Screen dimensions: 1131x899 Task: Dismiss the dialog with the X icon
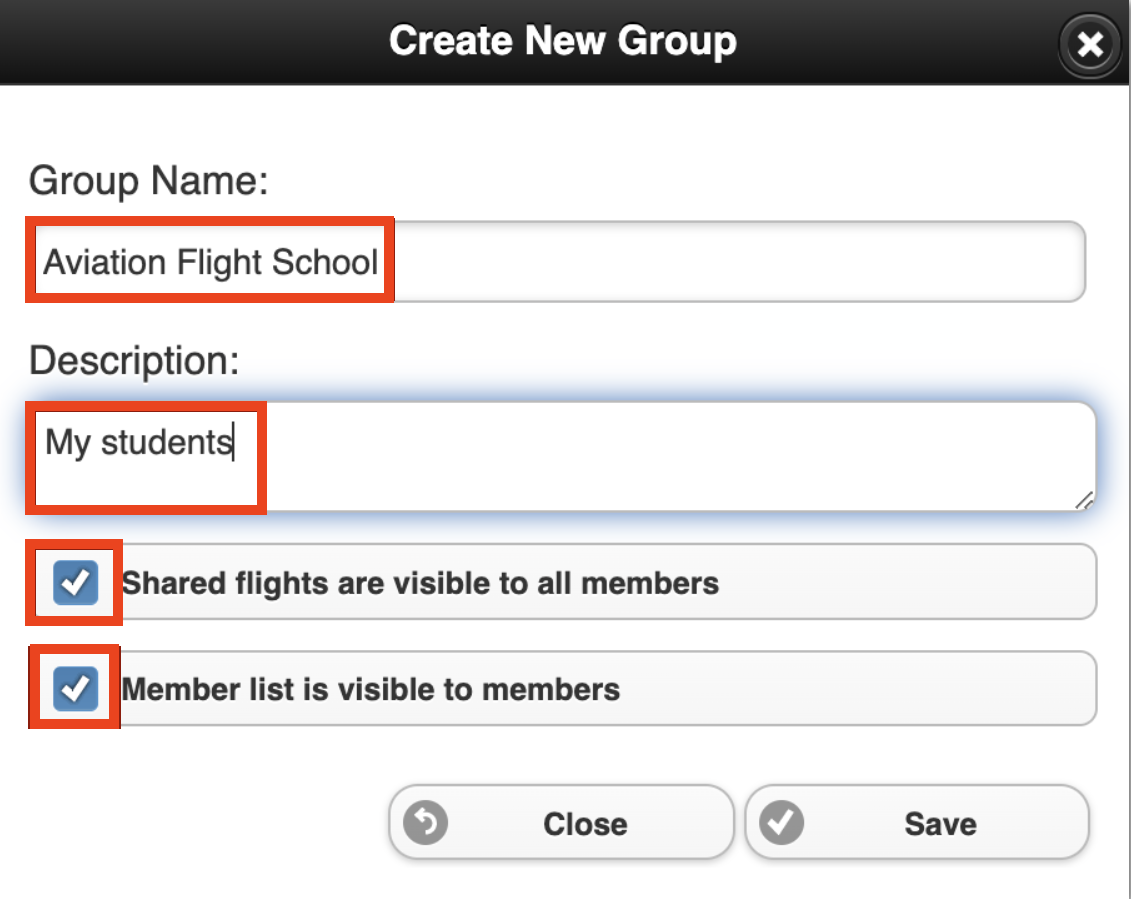(x=1090, y=45)
